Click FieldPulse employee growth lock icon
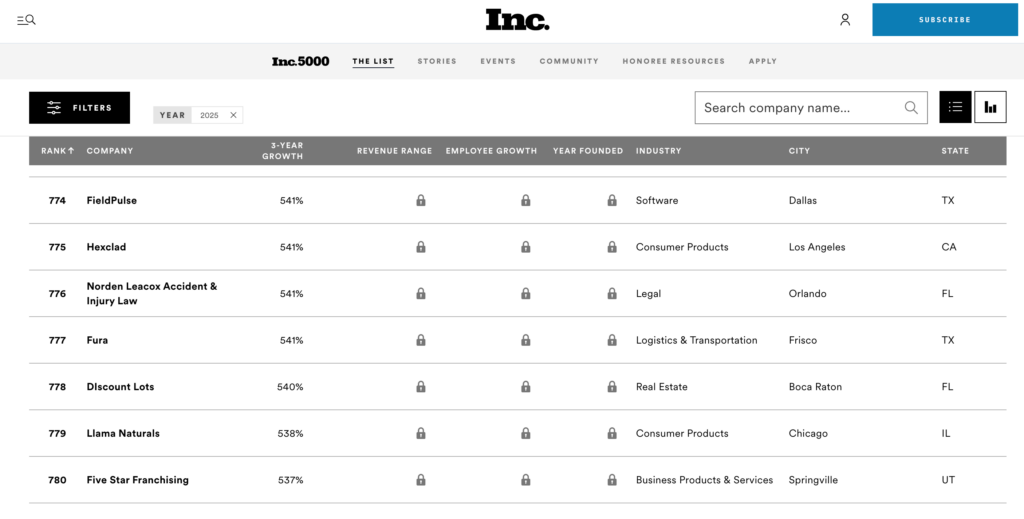Image resolution: width=1024 pixels, height=519 pixels. pos(526,200)
